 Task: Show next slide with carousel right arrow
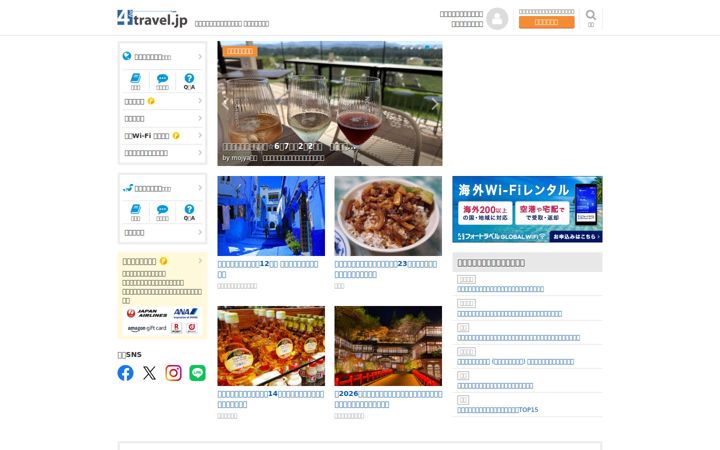435,104
